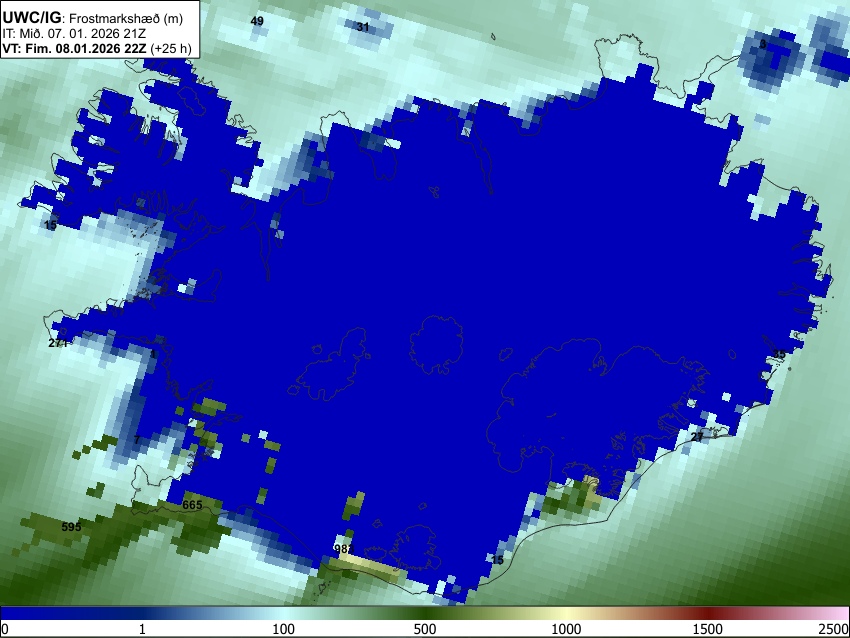Image resolution: width=850 pixels, height=638 pixels.
Task: Click the pale yellow section of the color scale
Action: [x=566, y=613]
